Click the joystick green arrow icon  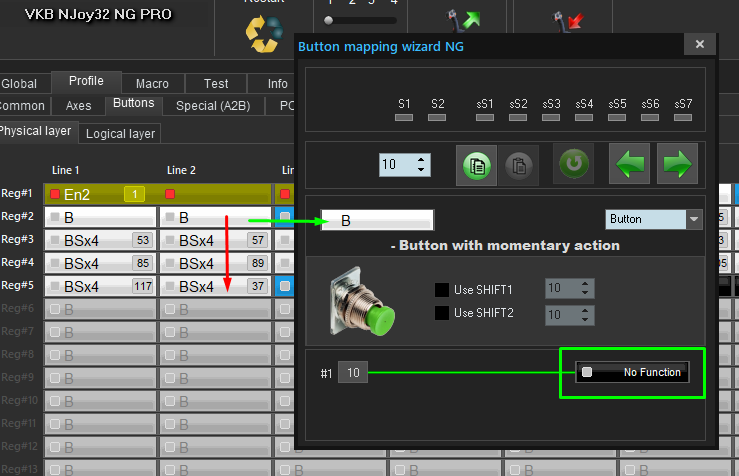click(x=462, y=21)
